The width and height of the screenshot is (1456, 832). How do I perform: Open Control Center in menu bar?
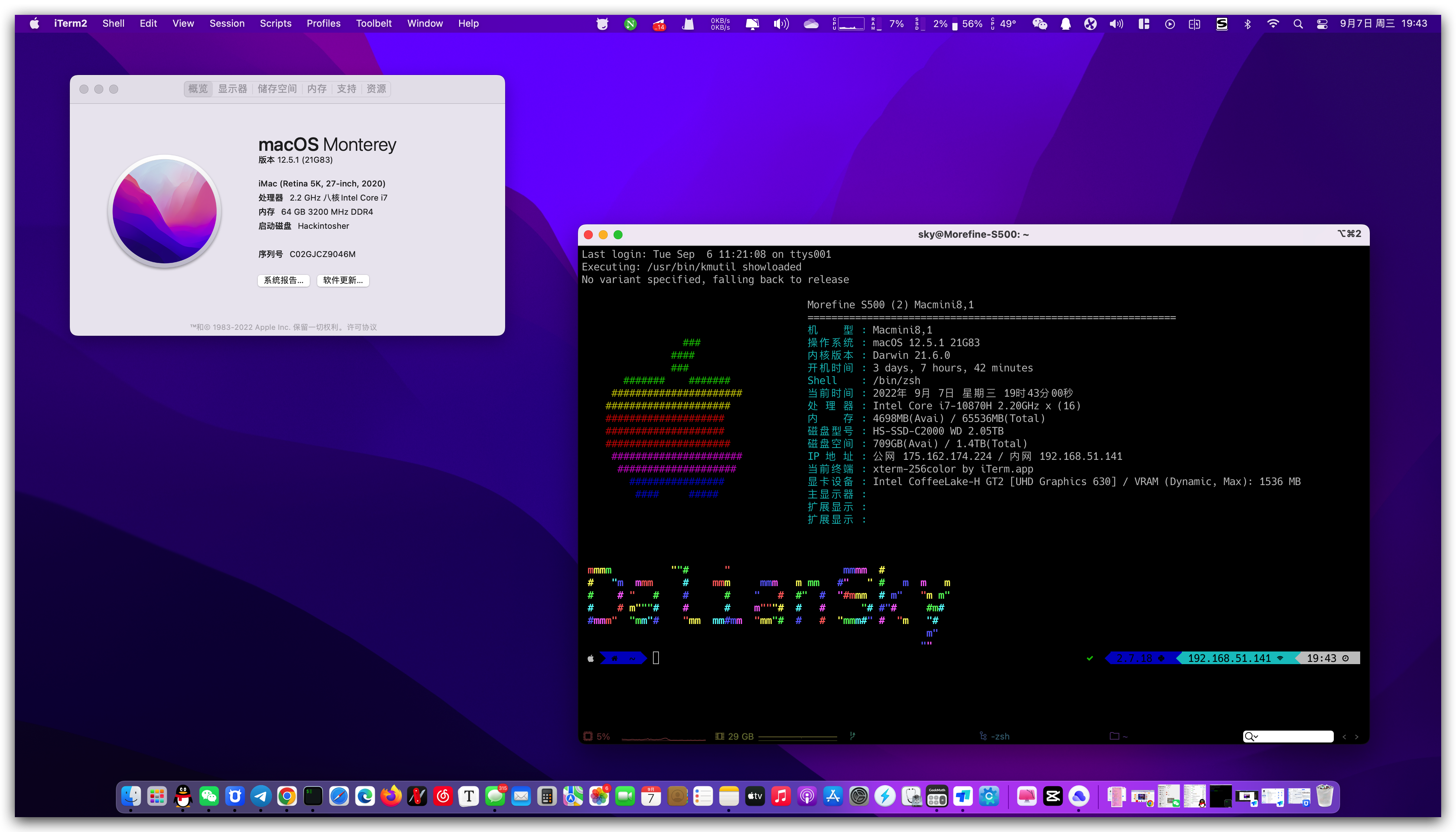(x=1322, y=23)
